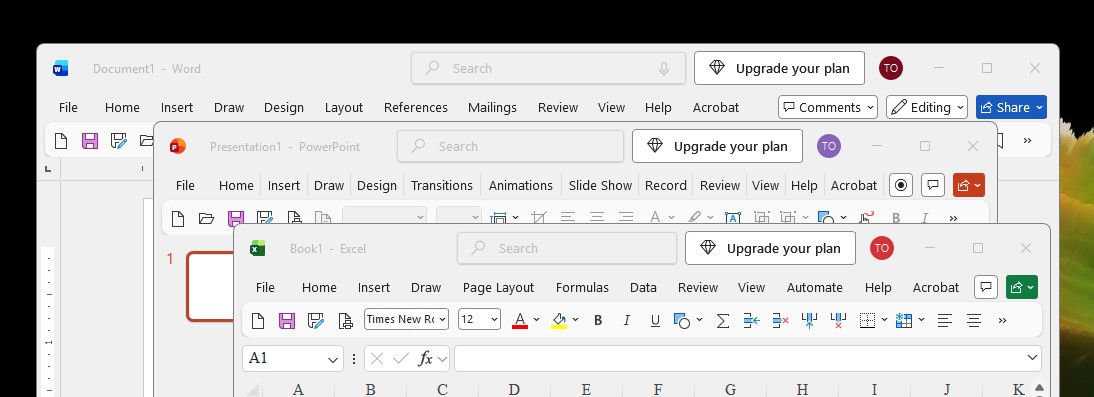Open the Word Editing mode dropdown
Screen dimensions: 1094x397
pos(927,107)
